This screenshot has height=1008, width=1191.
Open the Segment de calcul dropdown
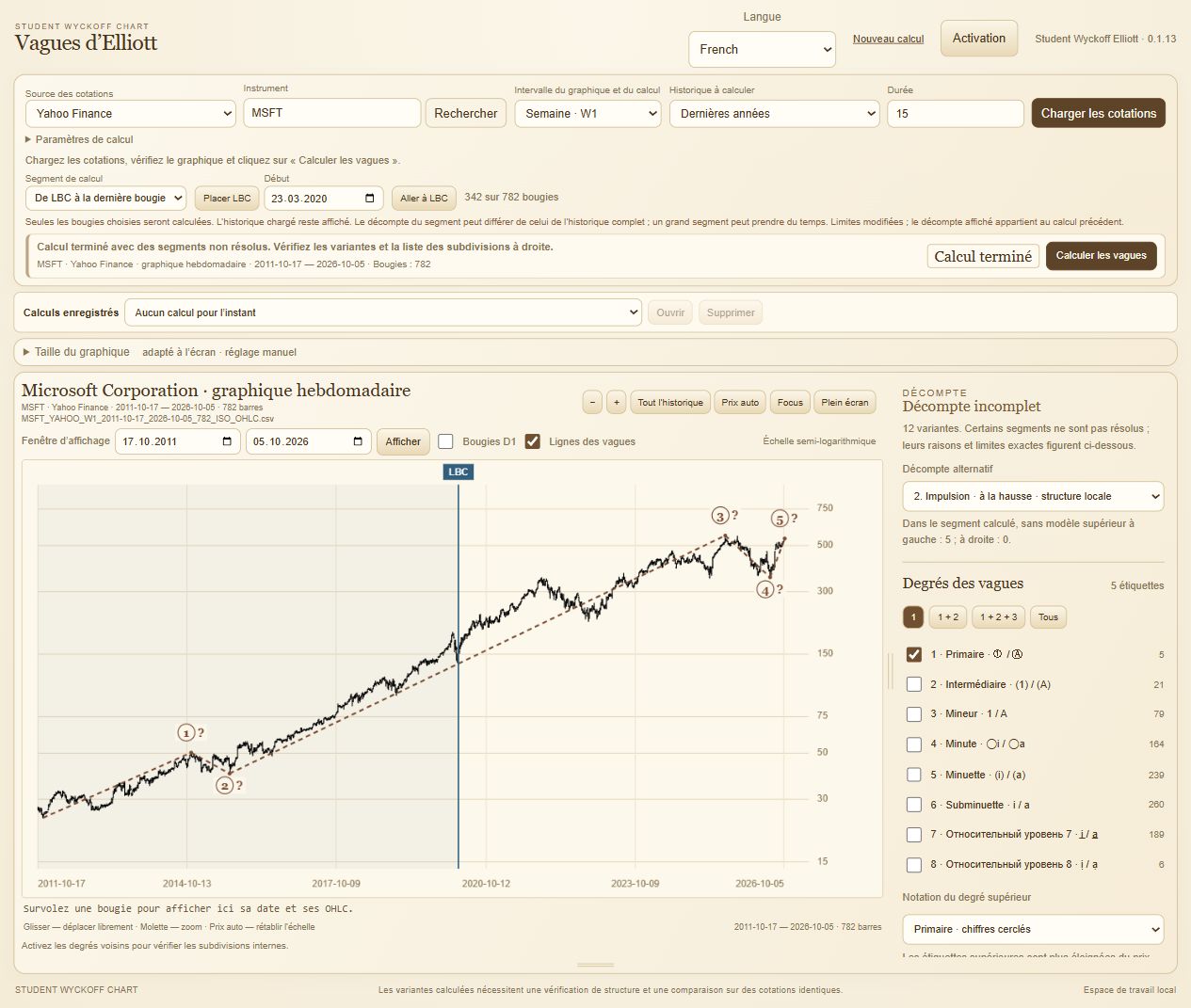105,199
